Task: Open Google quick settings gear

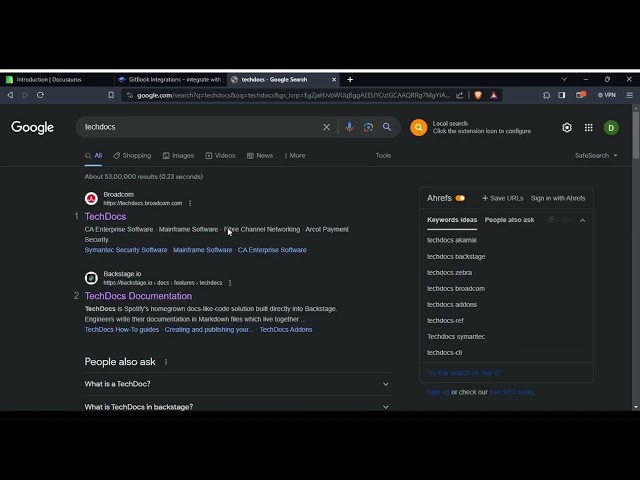Action: [x=567, y=128]
